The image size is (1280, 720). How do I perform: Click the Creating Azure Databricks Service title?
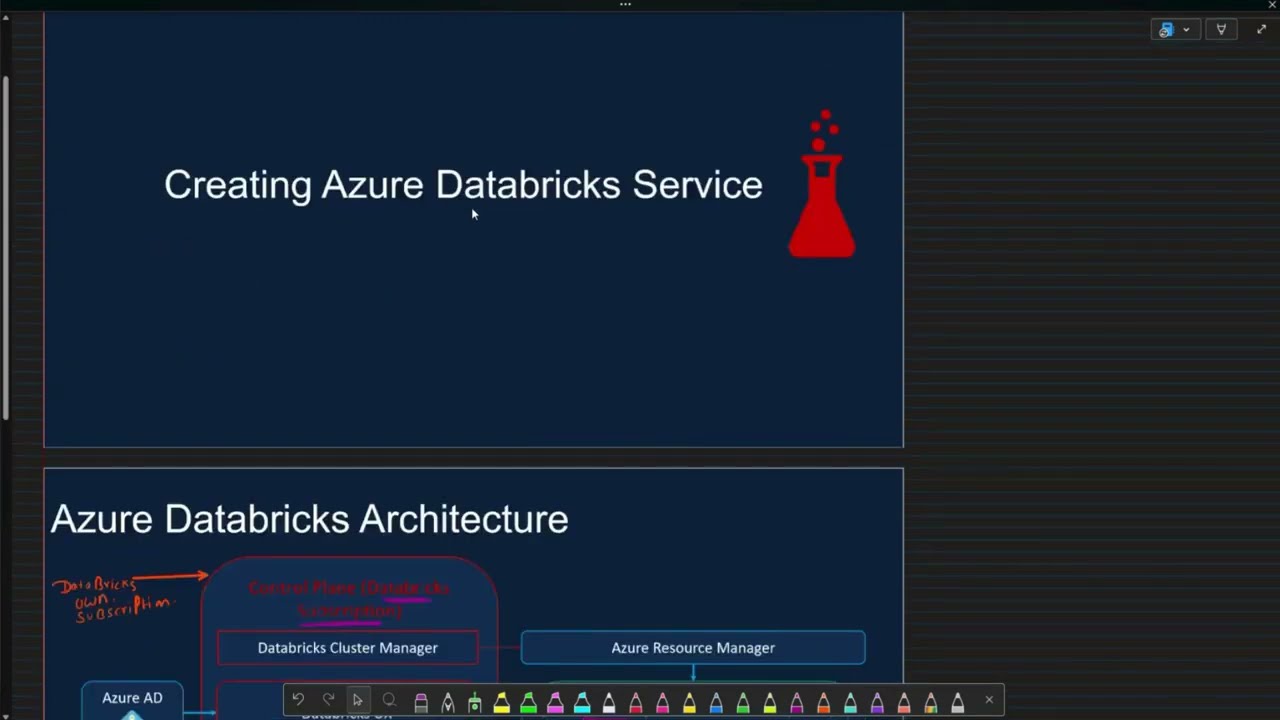pyautogui.click(x=463, y=185)
